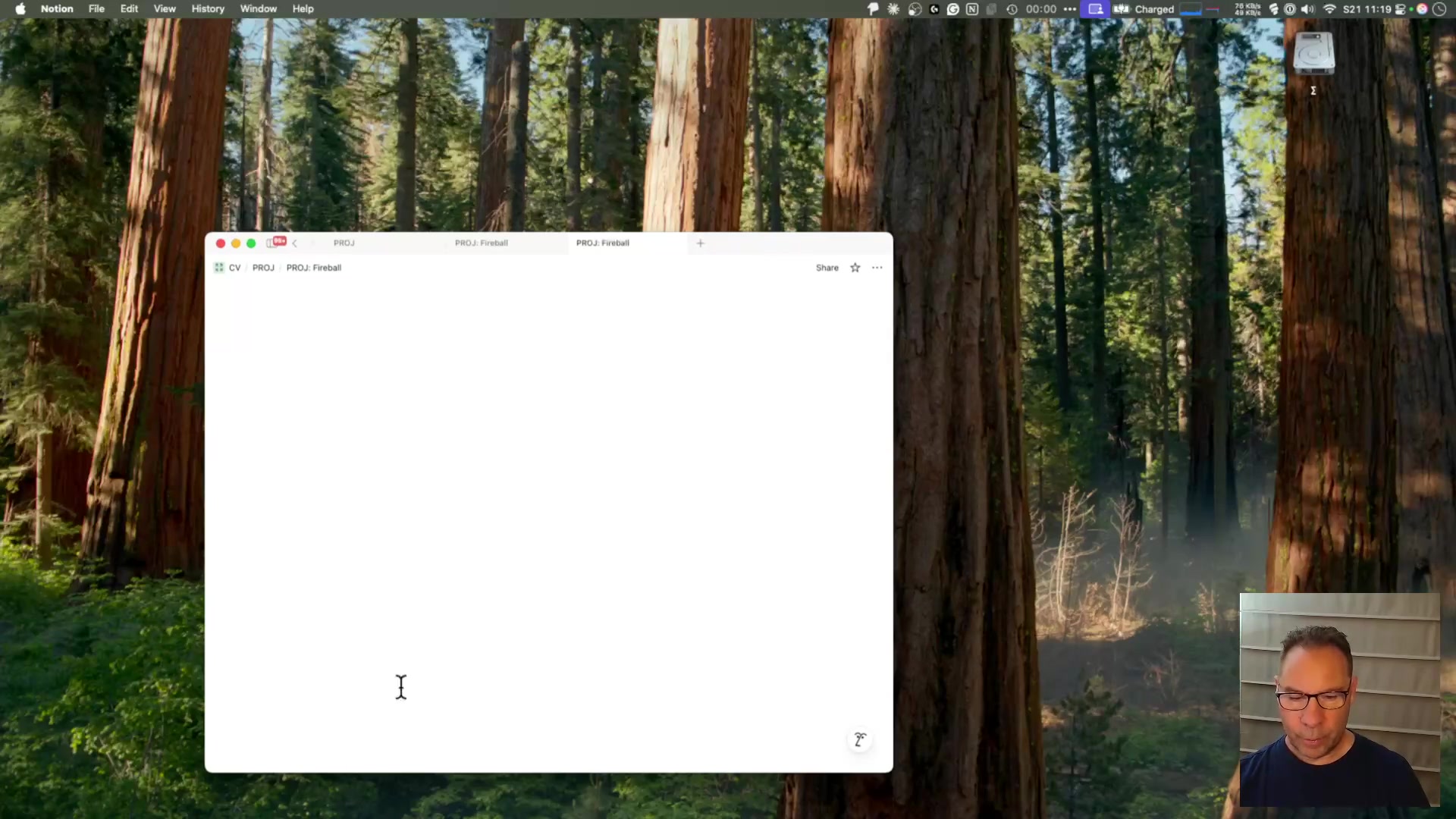The width and height of the screenshot is (1456, 819).
Task: Click the disk drive icon on the desktop
Action: [x=1314, y=53]
